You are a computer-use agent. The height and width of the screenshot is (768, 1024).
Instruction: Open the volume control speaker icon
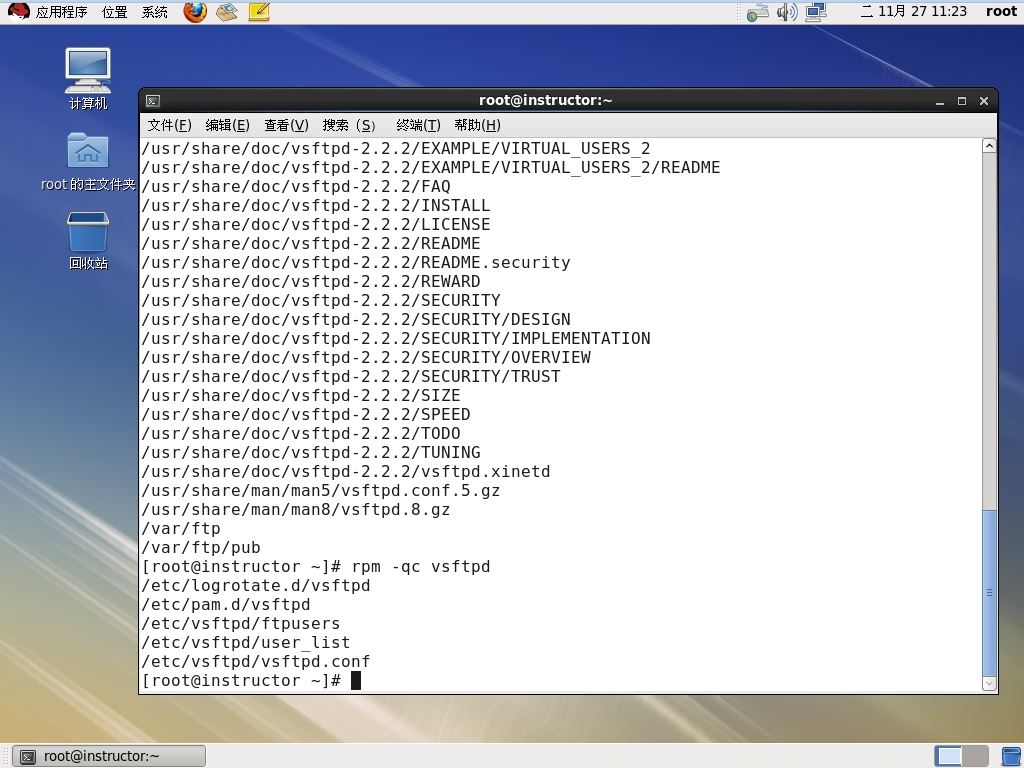(x=787, y=12)
